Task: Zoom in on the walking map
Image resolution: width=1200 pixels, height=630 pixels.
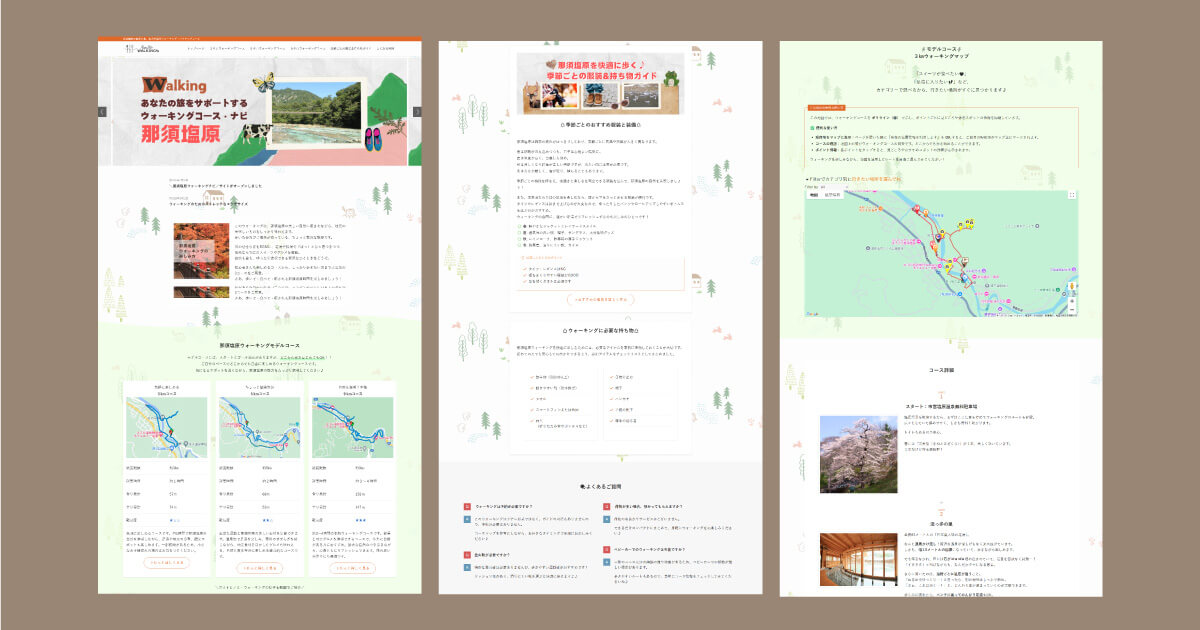Action: point(1072,301)
